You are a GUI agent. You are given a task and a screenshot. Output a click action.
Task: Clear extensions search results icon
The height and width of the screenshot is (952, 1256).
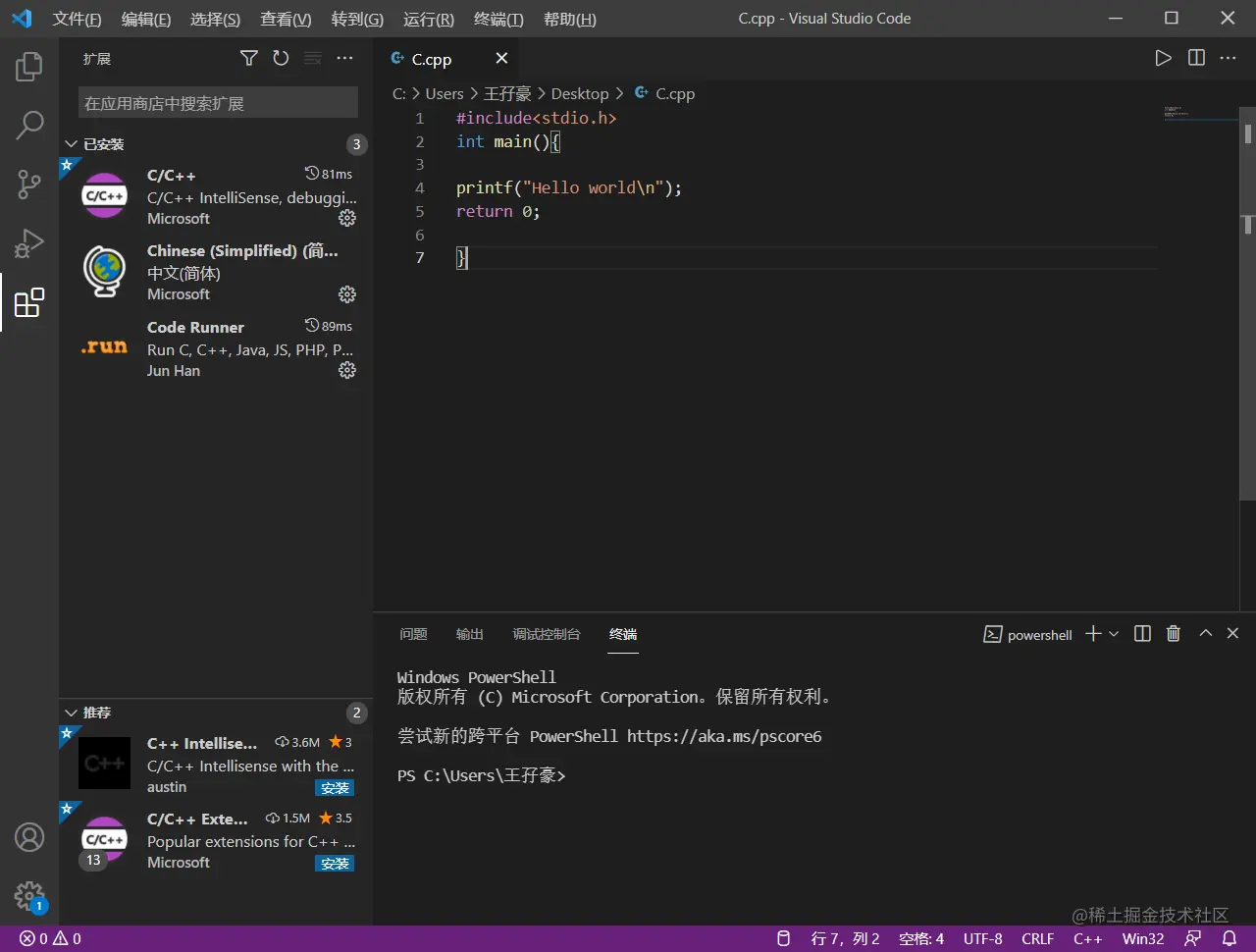point(313,59)
